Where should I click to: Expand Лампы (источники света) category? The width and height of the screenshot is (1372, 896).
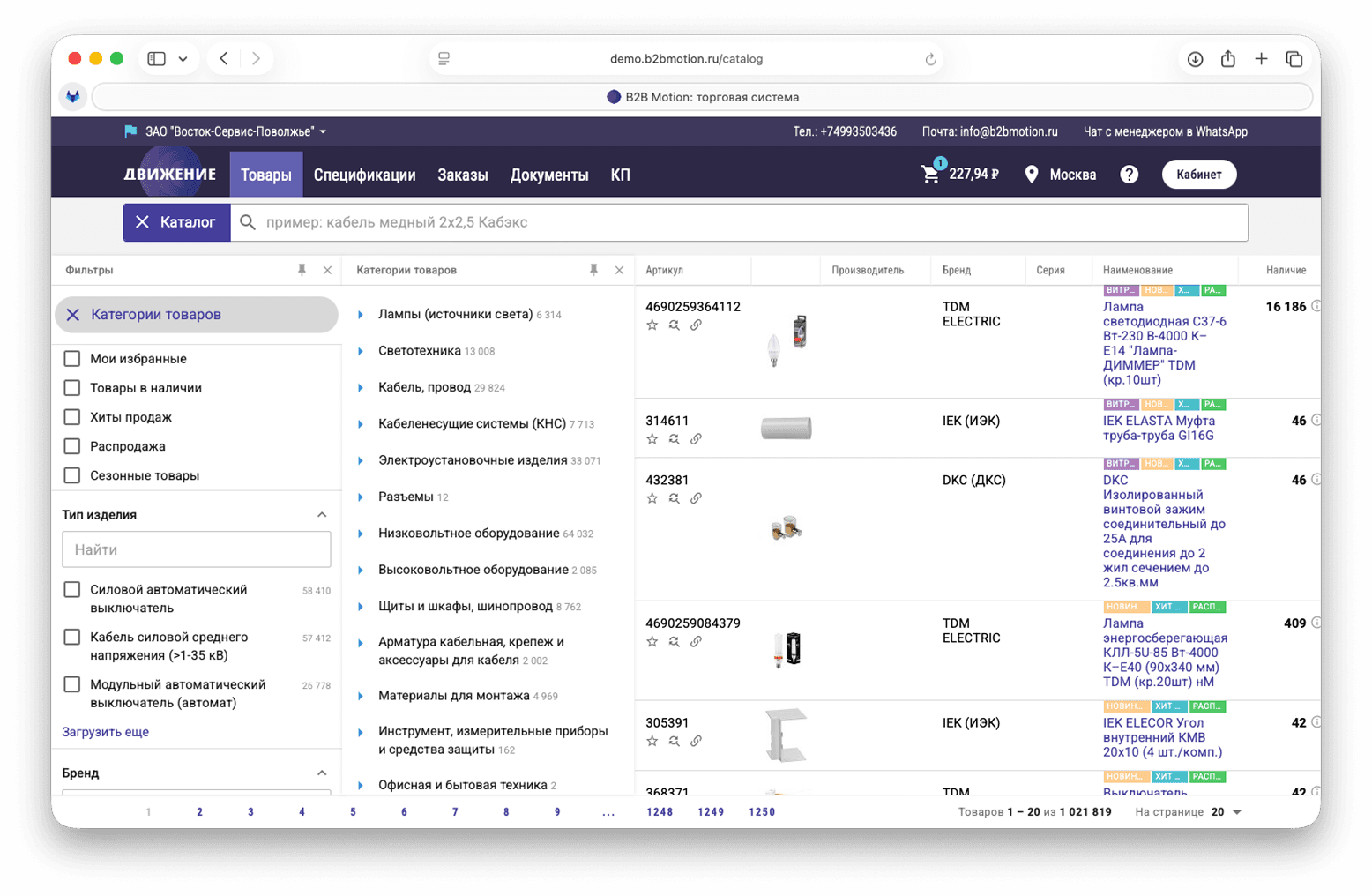coord(361,315)
